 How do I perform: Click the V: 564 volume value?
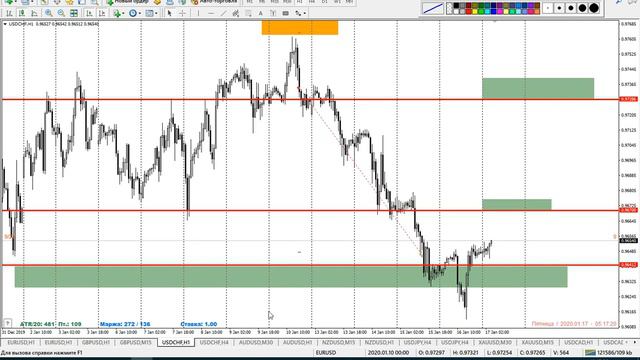[x=561, y=353]
